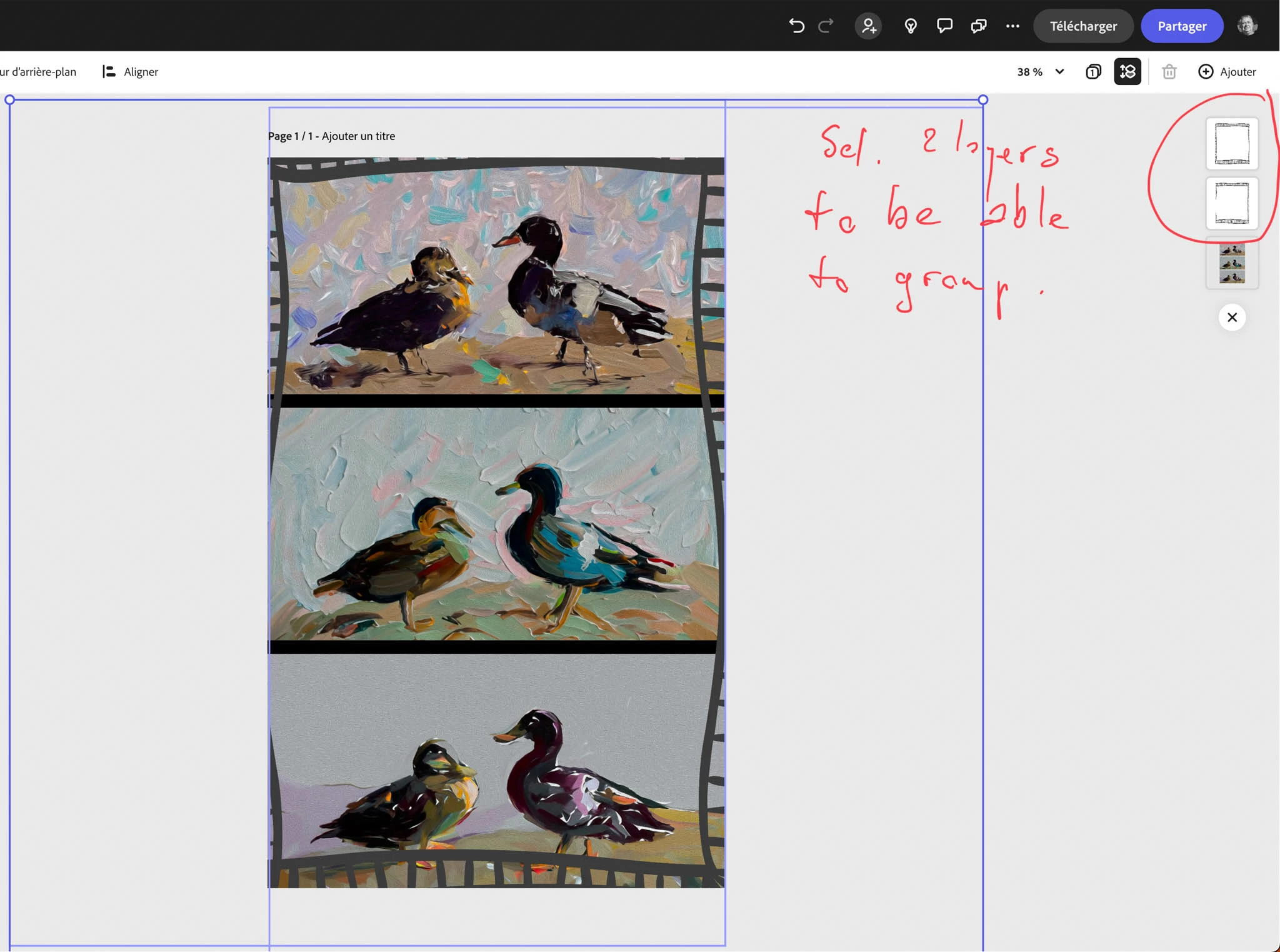Click the undo arrow icon

796,26
